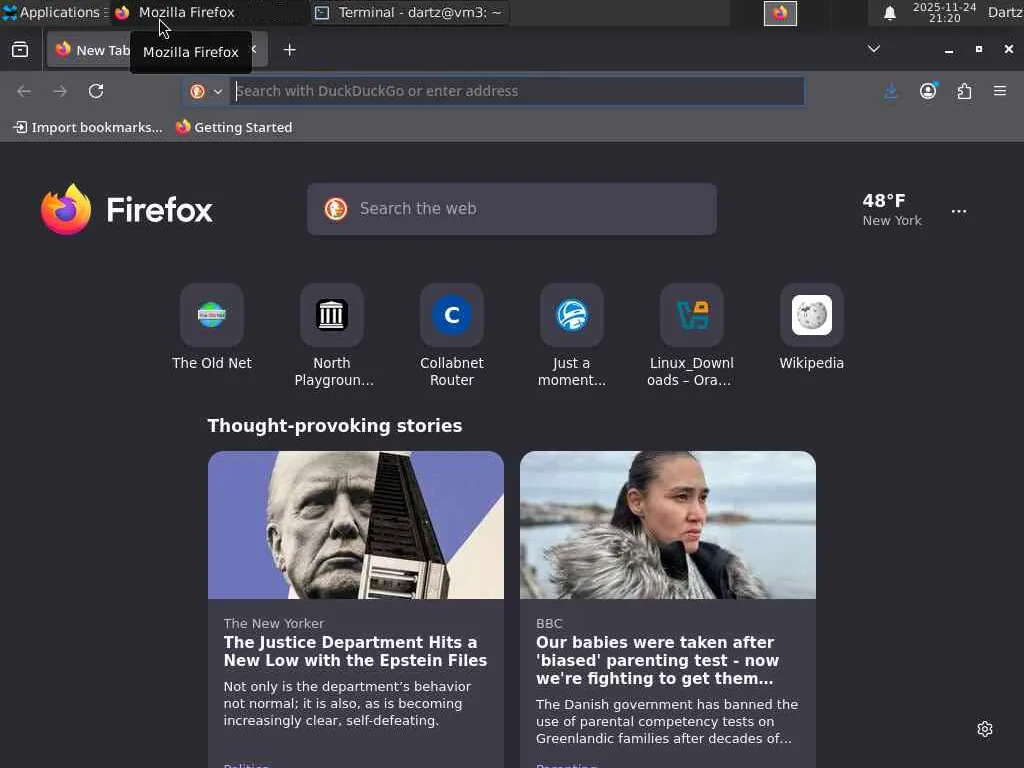Image resolution: width=1024 pixels, height=768 pixels.
Task: Open new tab personalize gear icon
Action: [985, 729]
